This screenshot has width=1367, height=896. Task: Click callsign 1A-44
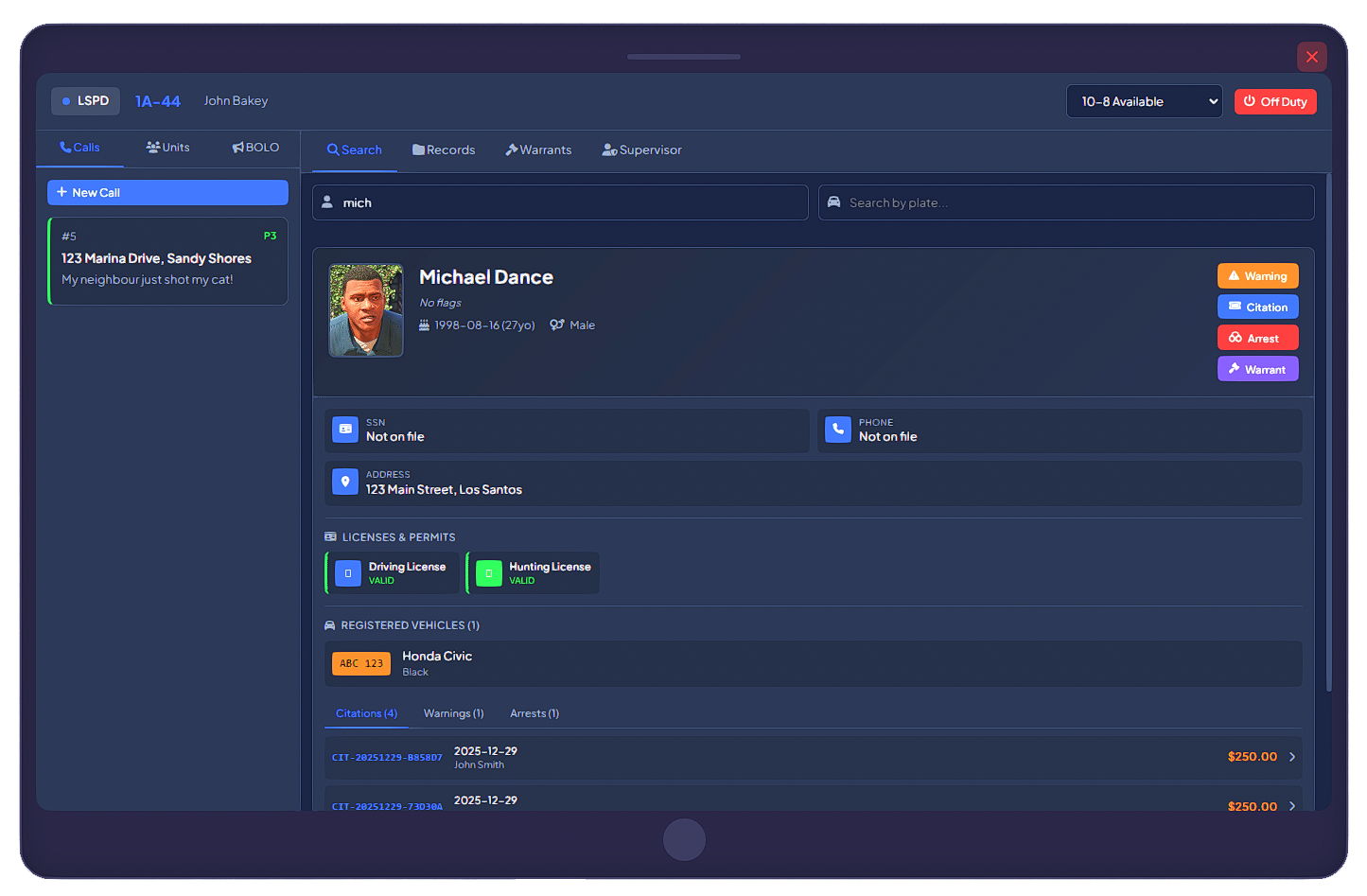point(158,101)
